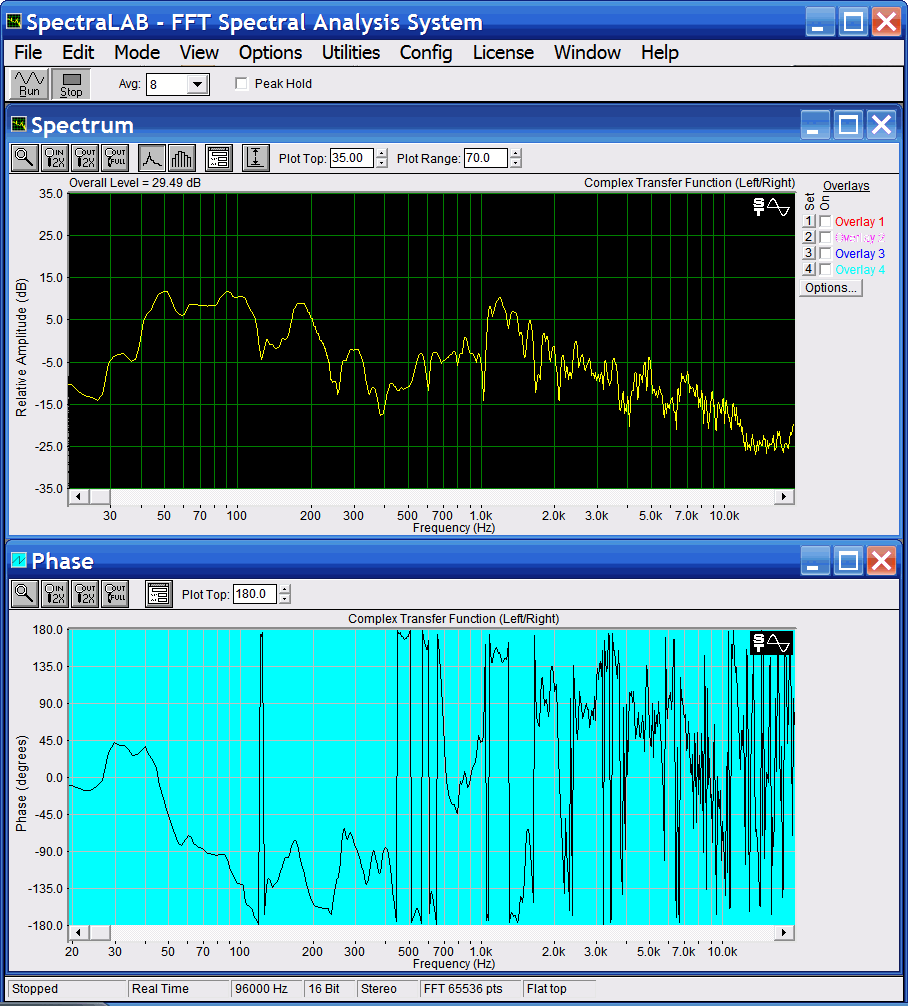Switch Spectrum to bar graph display
The image size is (908, 1006).
pyautogui.click(x=181, y=157)
